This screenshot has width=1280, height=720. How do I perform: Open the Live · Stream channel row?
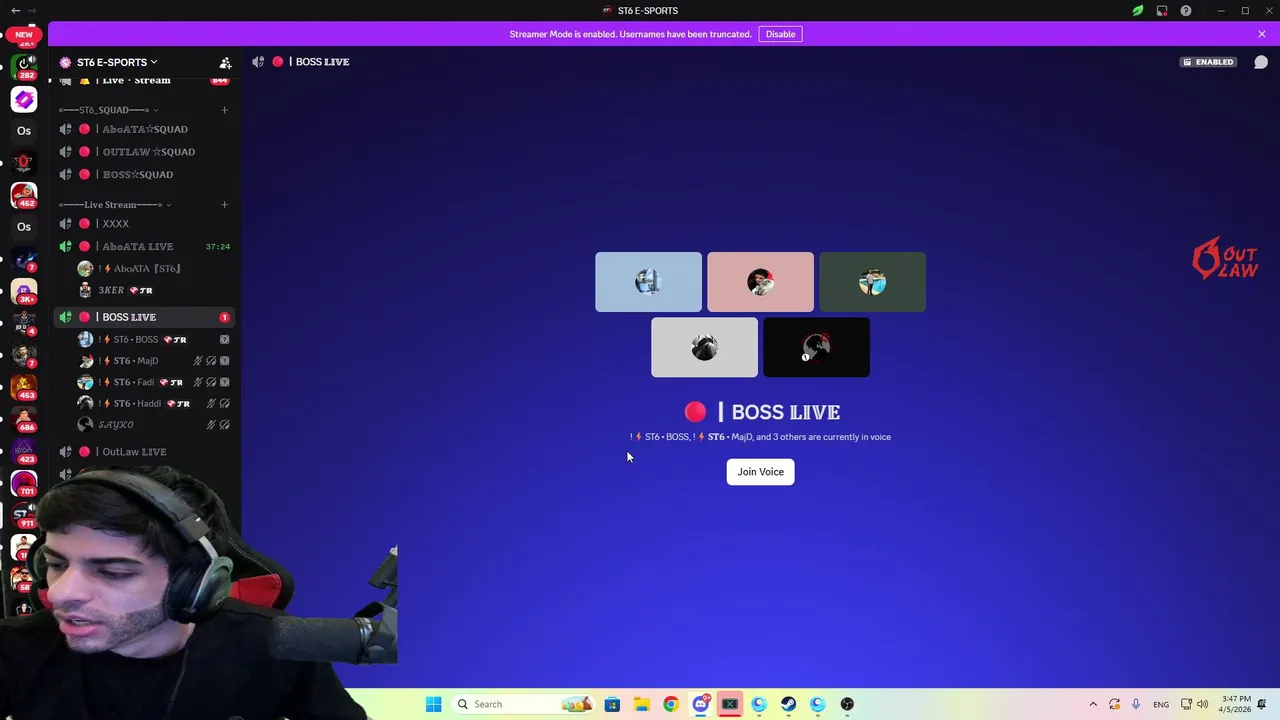(x=144, y=80)
